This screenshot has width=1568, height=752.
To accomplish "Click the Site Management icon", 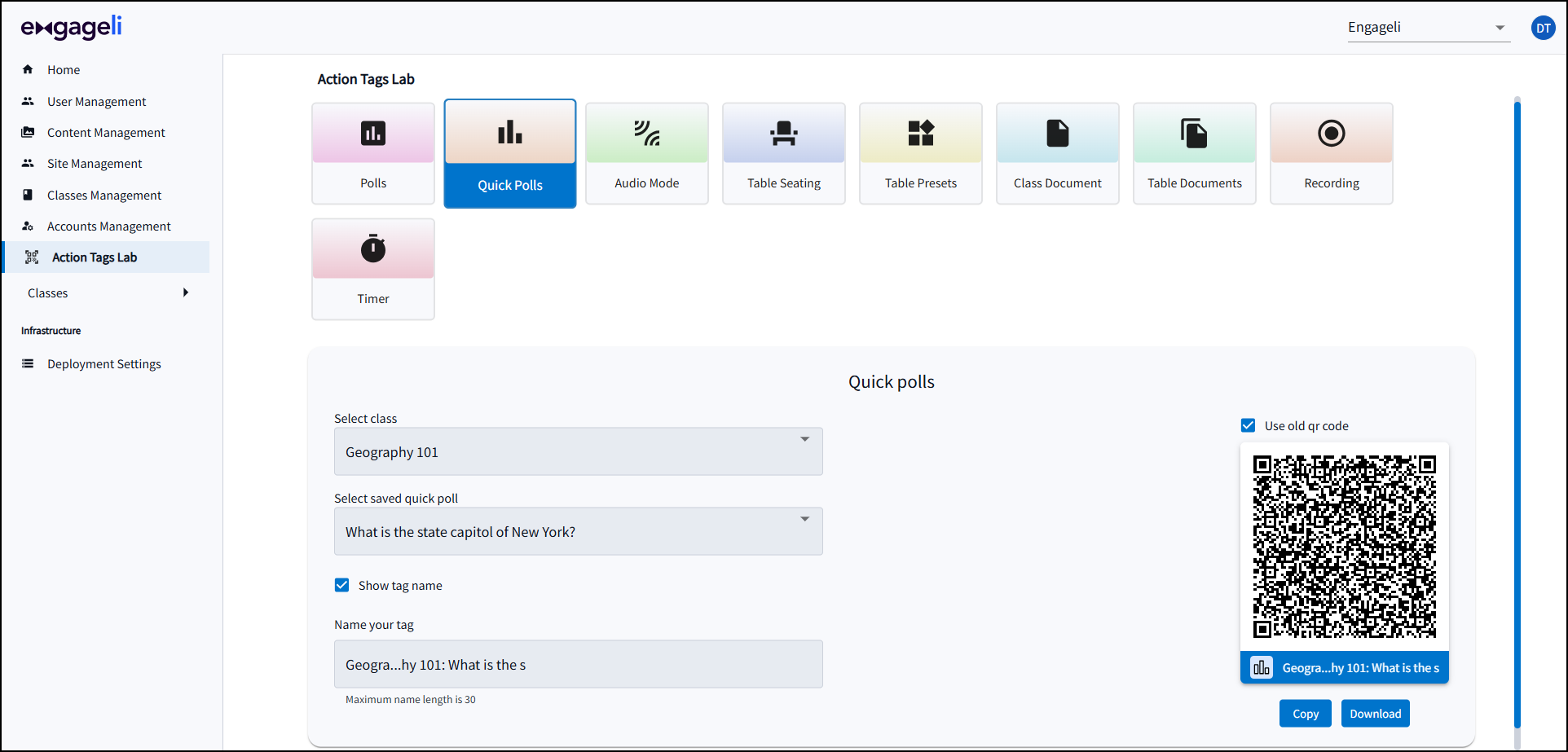I will [28, 163].
